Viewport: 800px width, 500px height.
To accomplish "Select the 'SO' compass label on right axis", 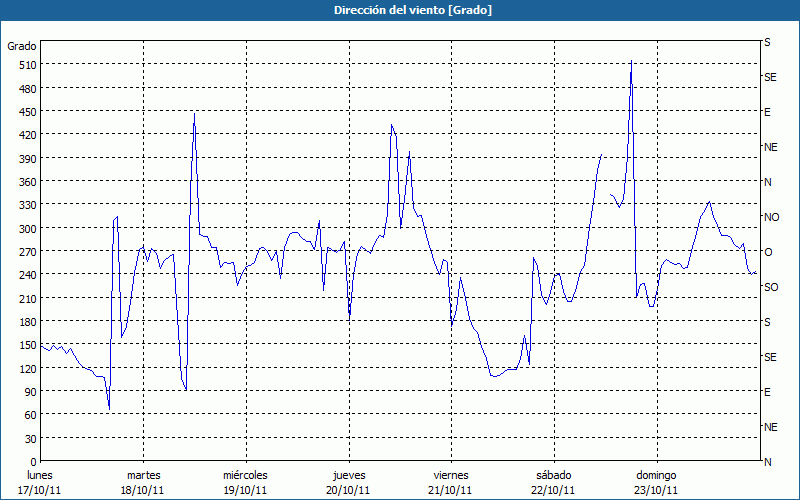I will (771, 287).
